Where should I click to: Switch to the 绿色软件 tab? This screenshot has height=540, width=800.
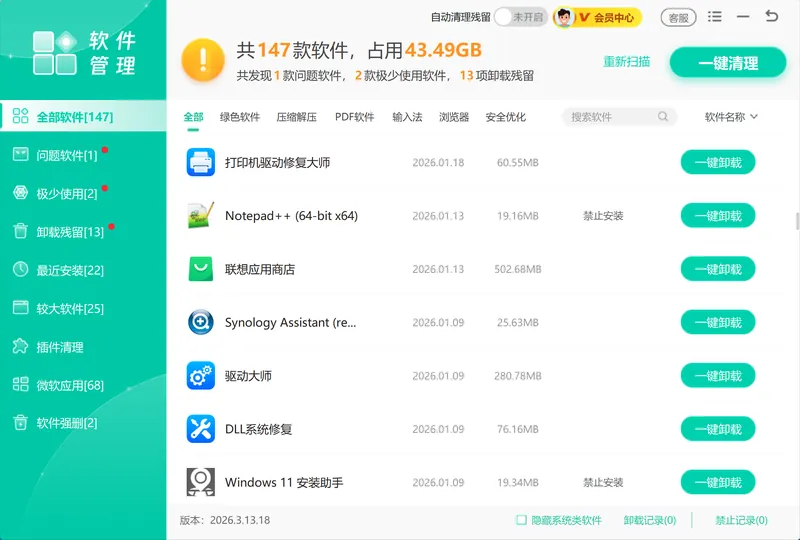click(x=240, y=117)
